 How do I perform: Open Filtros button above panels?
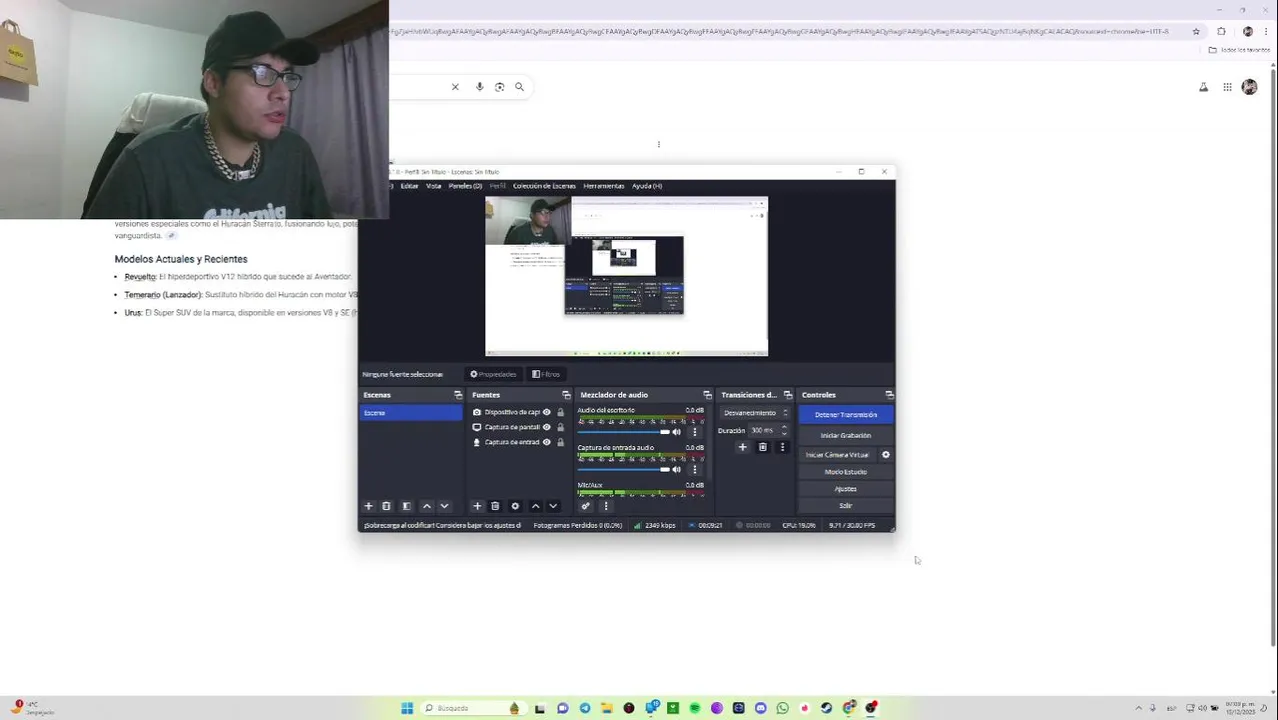[x=546, y=374]
